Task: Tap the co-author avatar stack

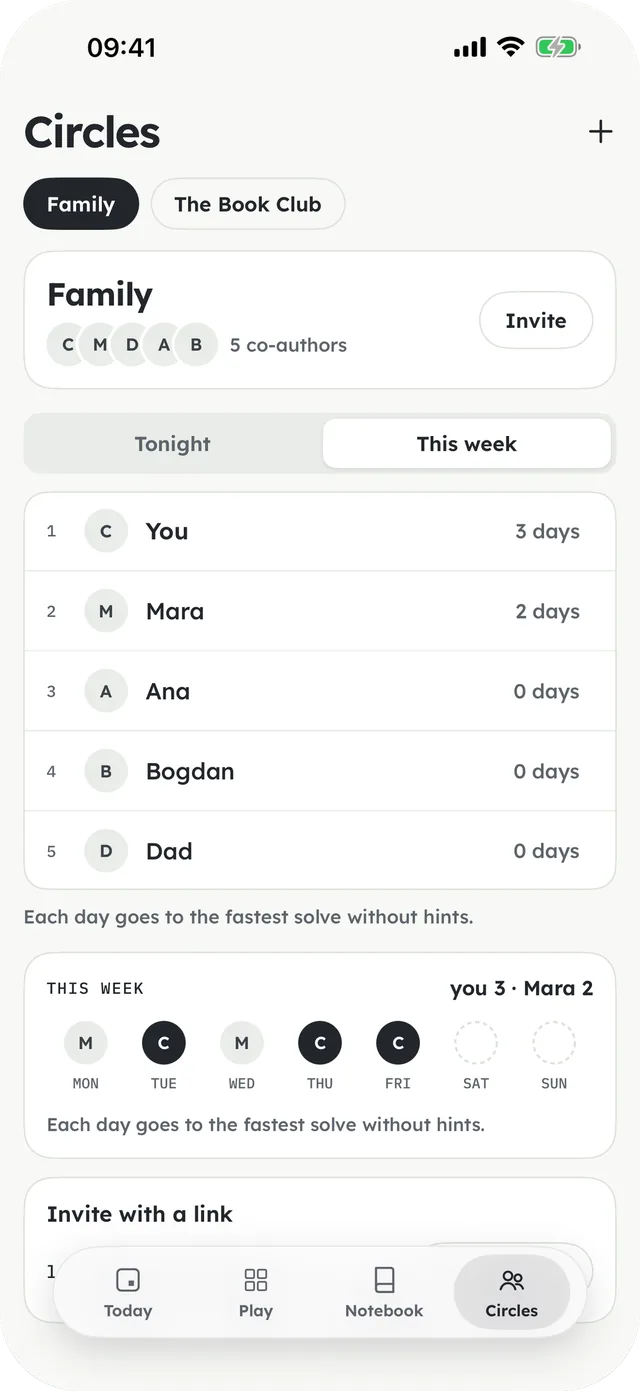Action: pos(132,345)
